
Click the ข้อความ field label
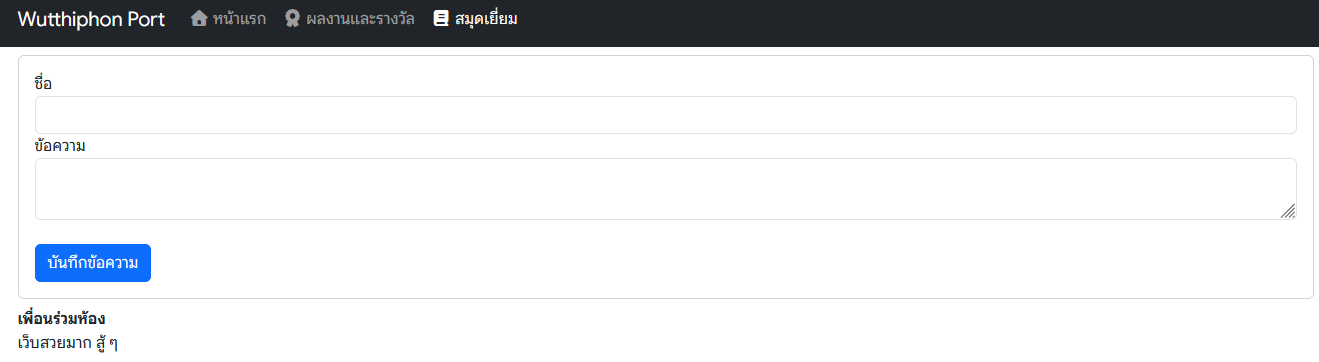(x=60, y=146)
